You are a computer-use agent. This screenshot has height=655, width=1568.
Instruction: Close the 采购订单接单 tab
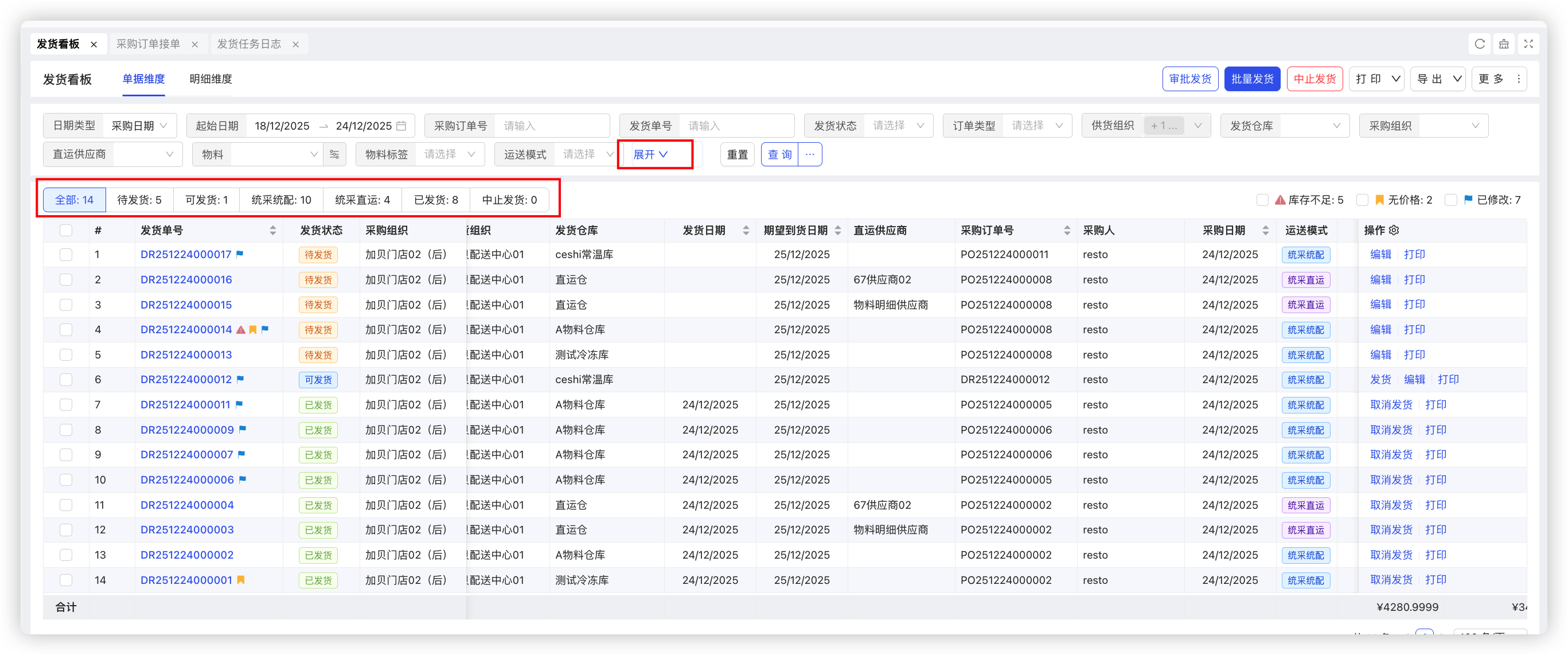195,44
